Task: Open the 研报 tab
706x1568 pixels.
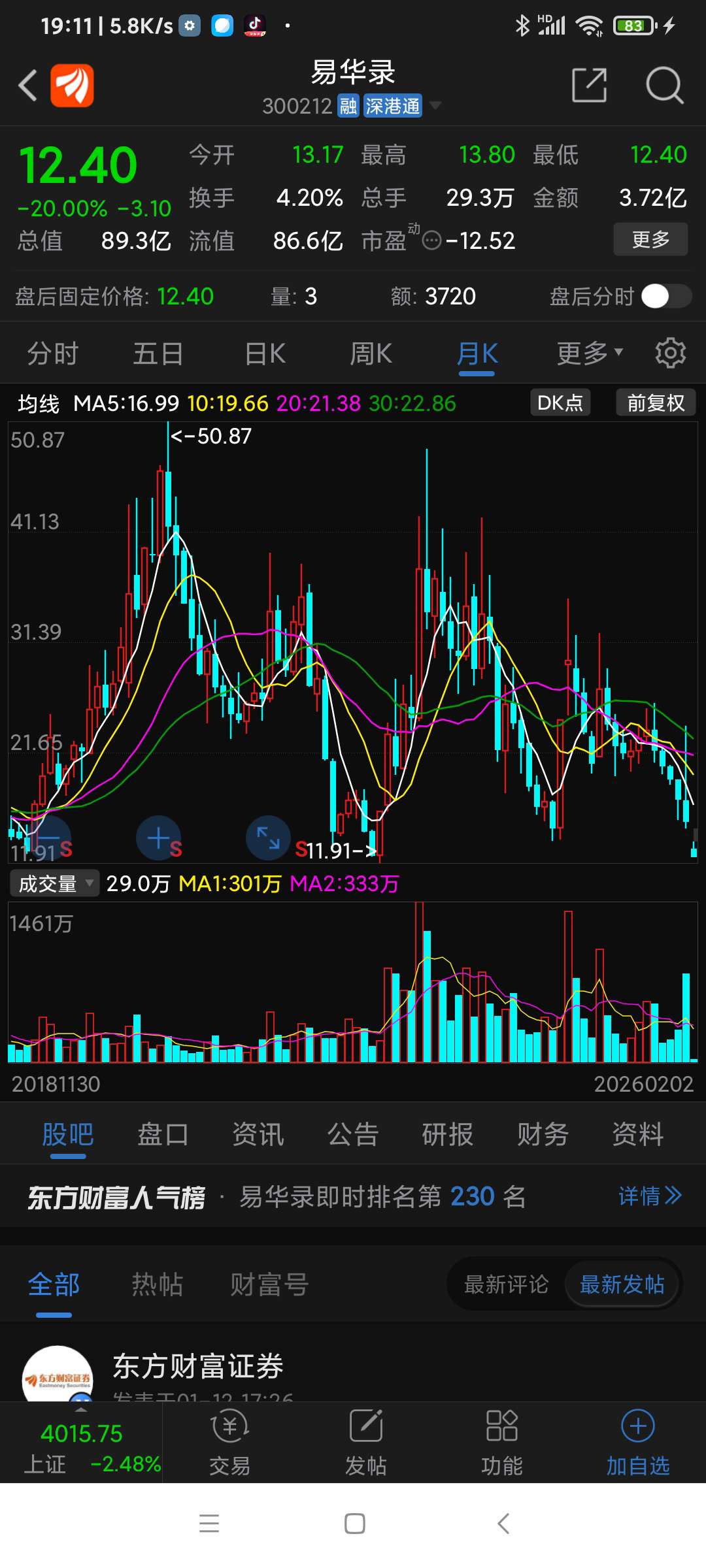Action: click(448, 1134)
